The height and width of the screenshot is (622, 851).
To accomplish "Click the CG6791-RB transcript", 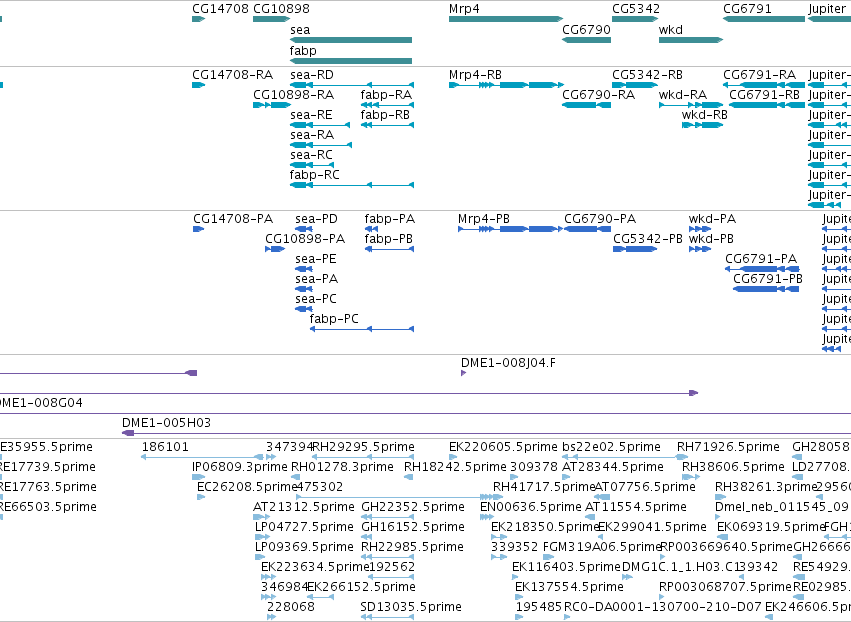I will click(x=767, y=105).
